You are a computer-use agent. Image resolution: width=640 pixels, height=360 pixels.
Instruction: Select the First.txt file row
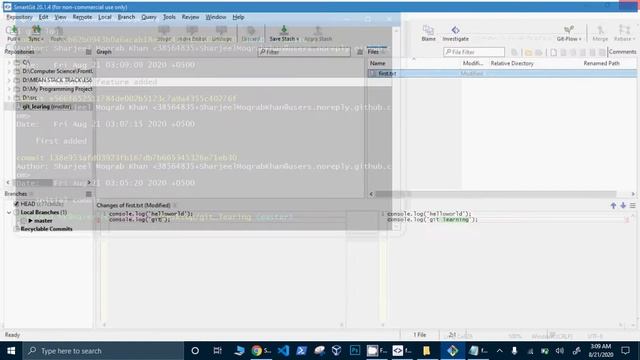(502, 73)
